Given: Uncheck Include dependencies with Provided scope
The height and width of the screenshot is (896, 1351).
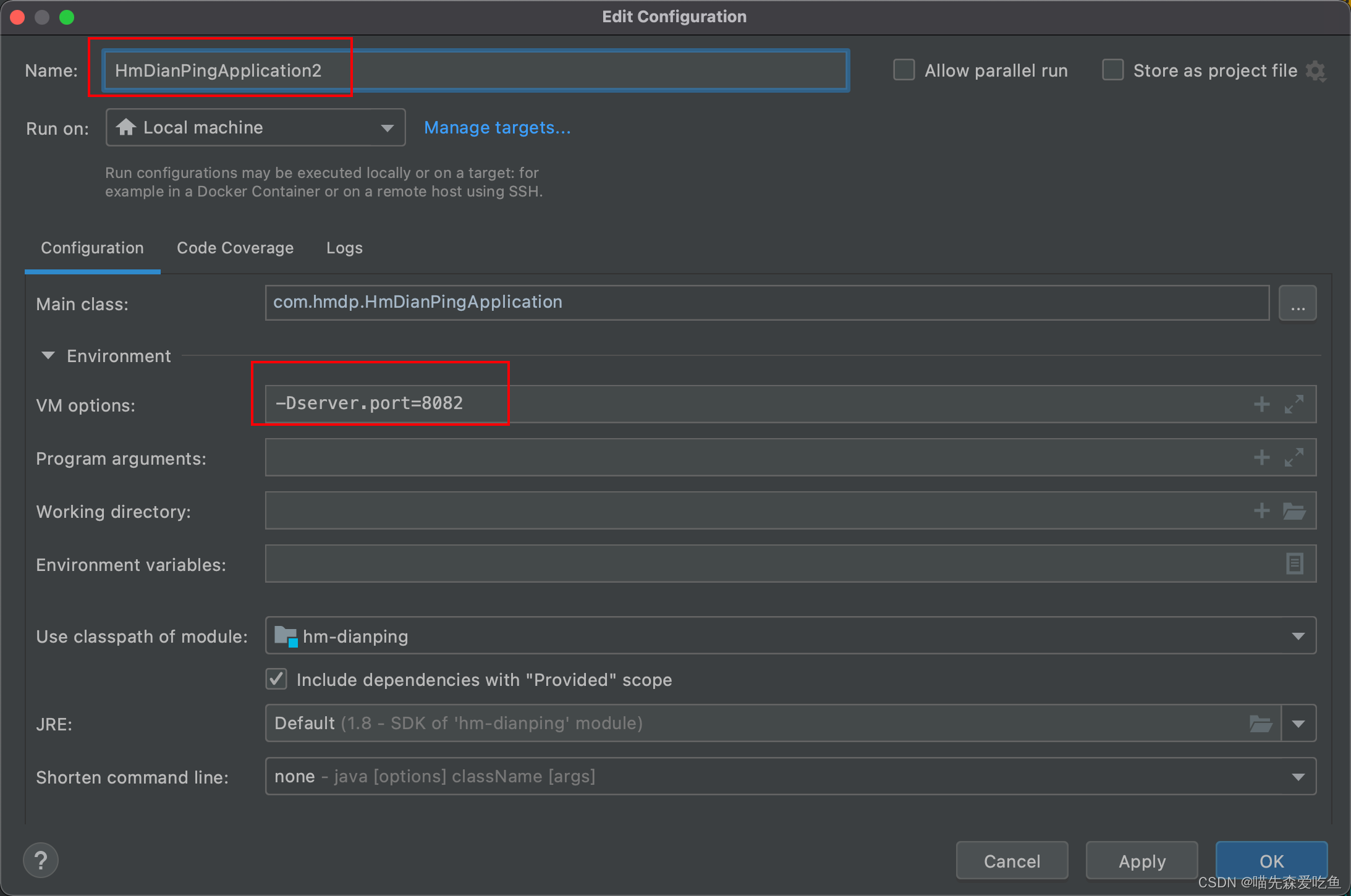Looking at the screenshot, I should [x=276, y=679].
